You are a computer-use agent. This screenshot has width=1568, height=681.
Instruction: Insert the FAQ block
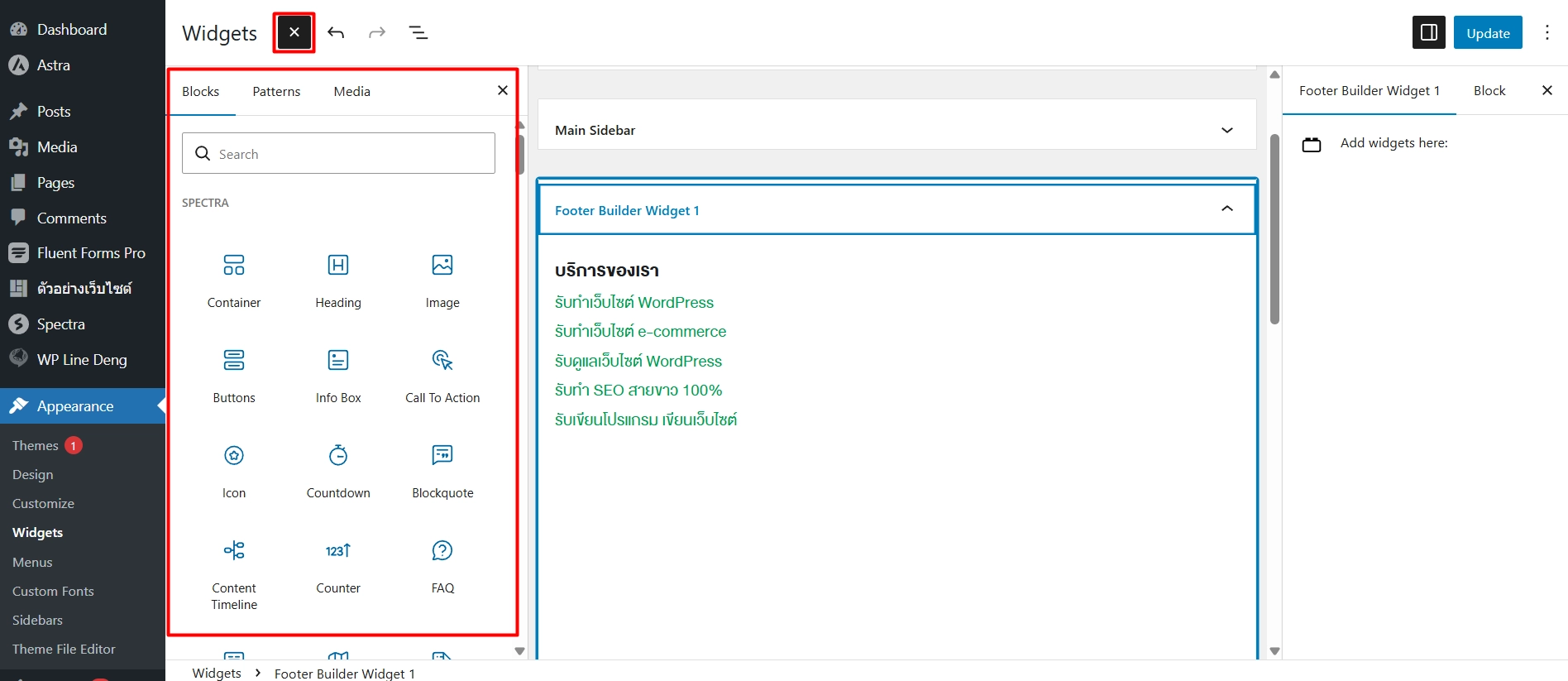[442, 567]
